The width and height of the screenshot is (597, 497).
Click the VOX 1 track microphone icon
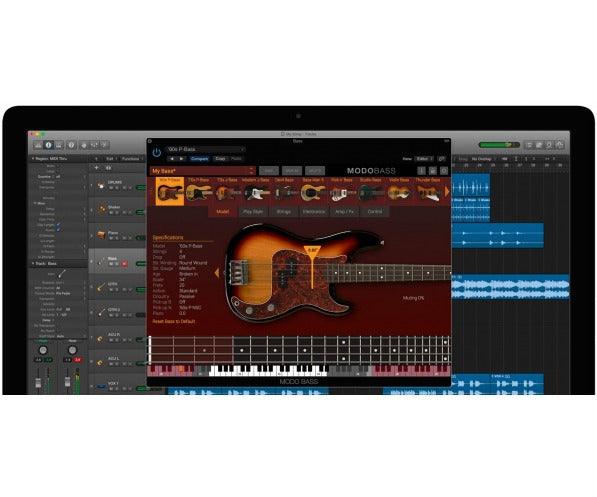101,386
